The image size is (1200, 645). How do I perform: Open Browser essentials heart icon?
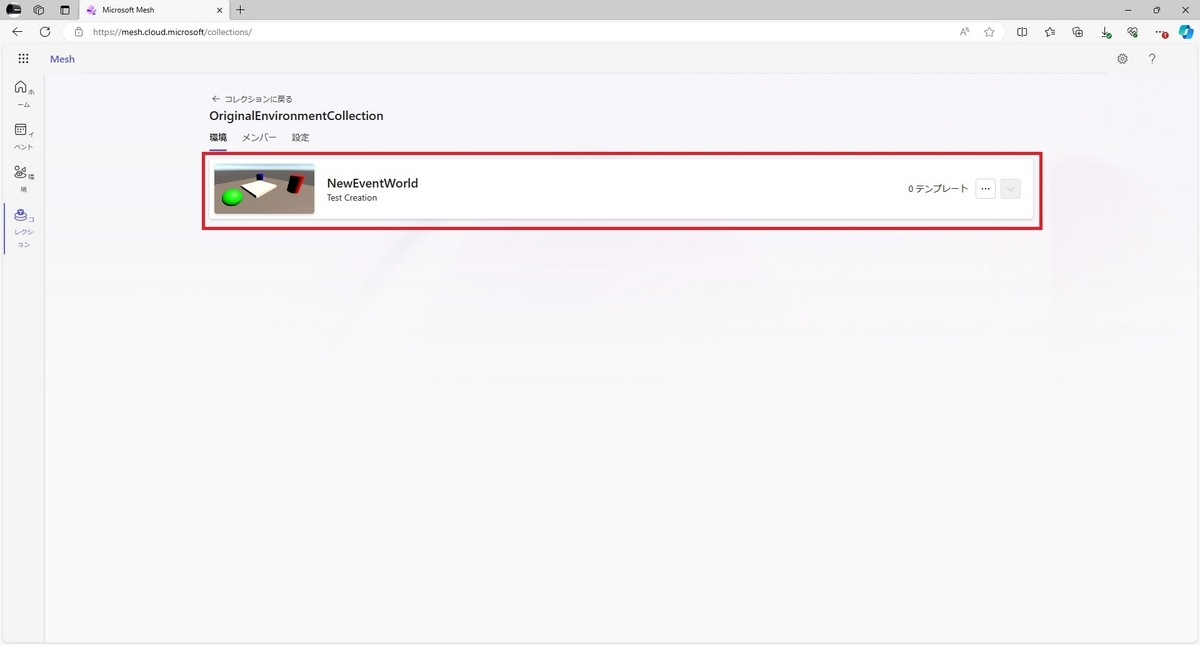point(1132,32)
